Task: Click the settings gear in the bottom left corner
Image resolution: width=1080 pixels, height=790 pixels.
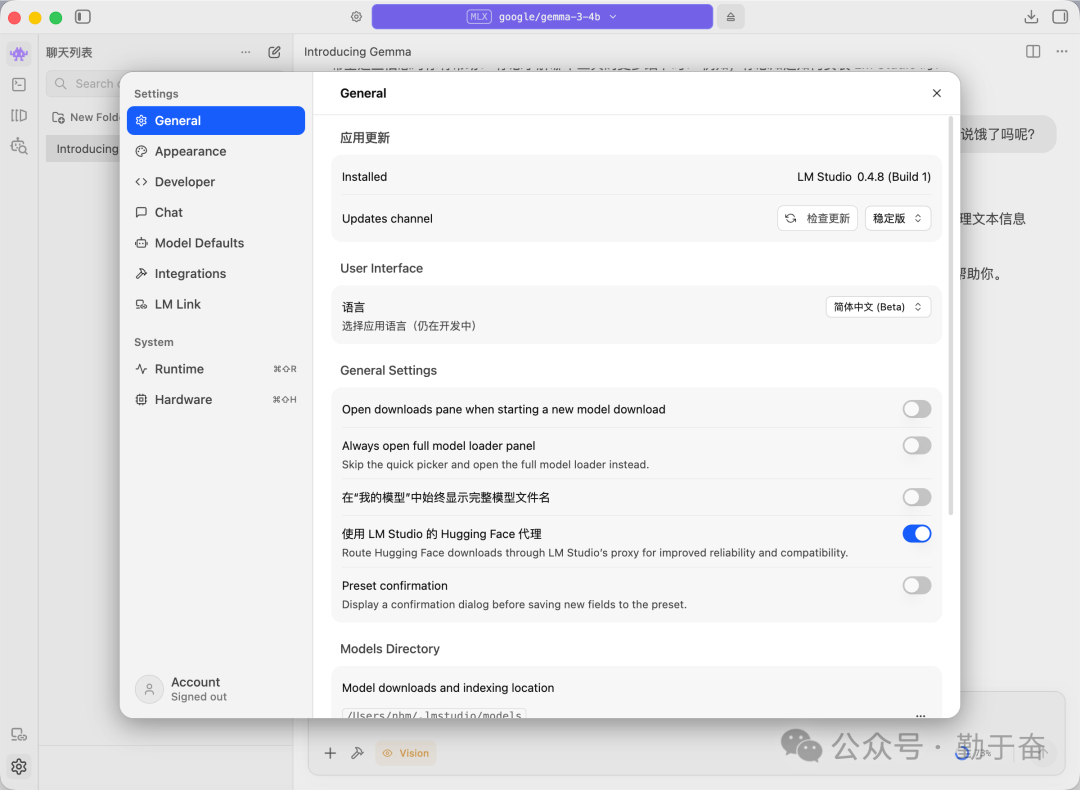Action: pos(19,766)
